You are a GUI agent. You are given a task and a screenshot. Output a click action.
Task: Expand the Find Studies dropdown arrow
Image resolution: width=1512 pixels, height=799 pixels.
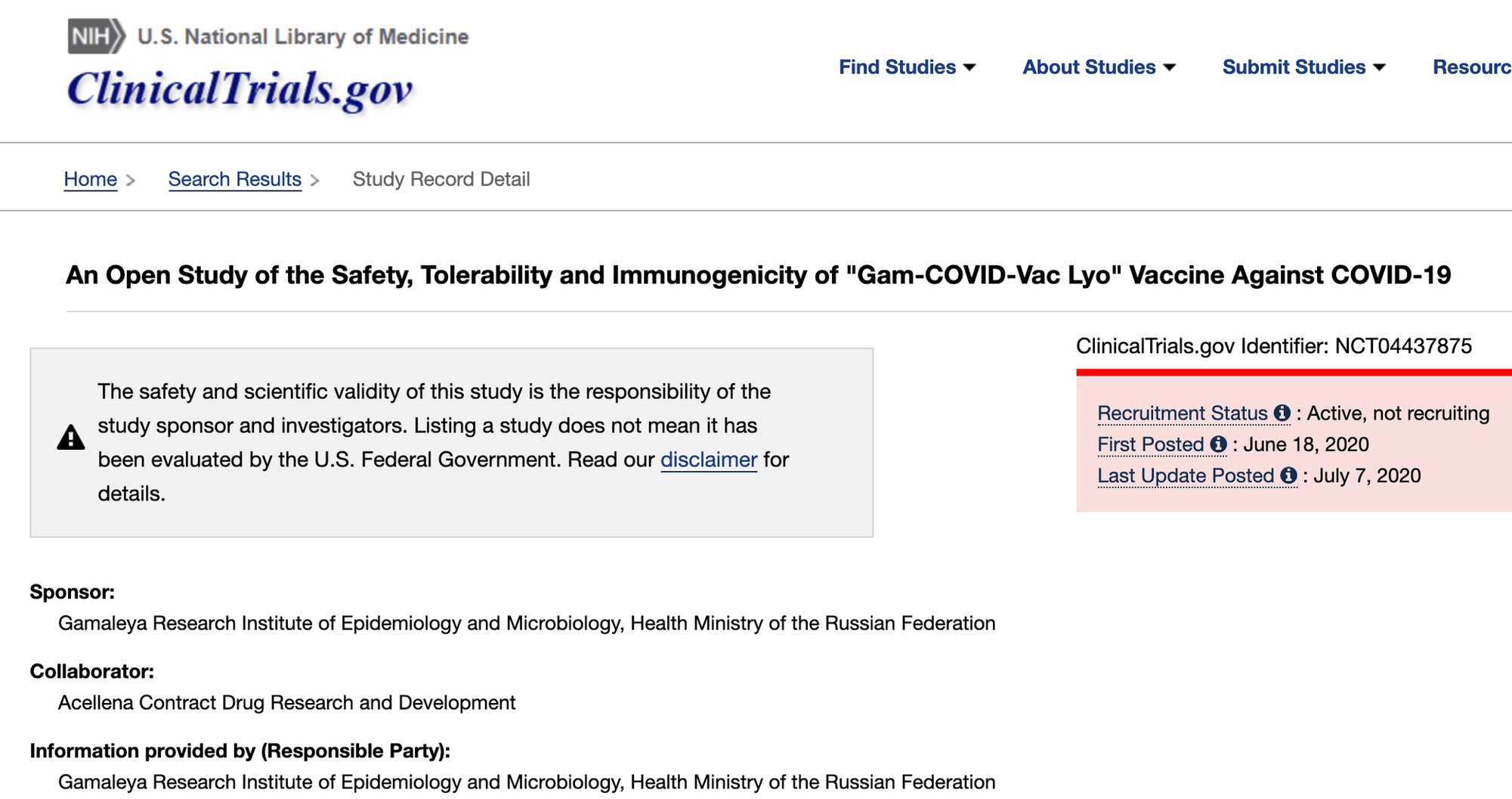[970, 68]
